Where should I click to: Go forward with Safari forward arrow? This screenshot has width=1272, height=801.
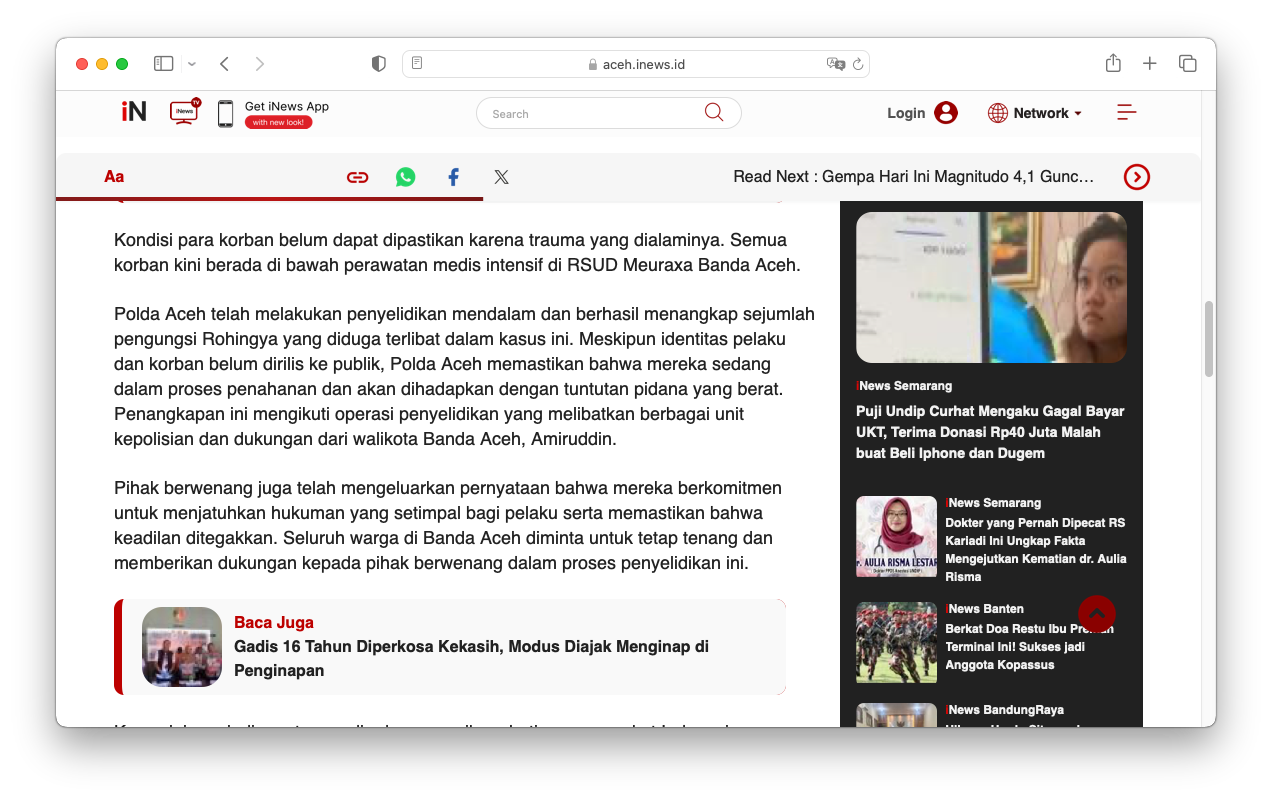[260, 64]
